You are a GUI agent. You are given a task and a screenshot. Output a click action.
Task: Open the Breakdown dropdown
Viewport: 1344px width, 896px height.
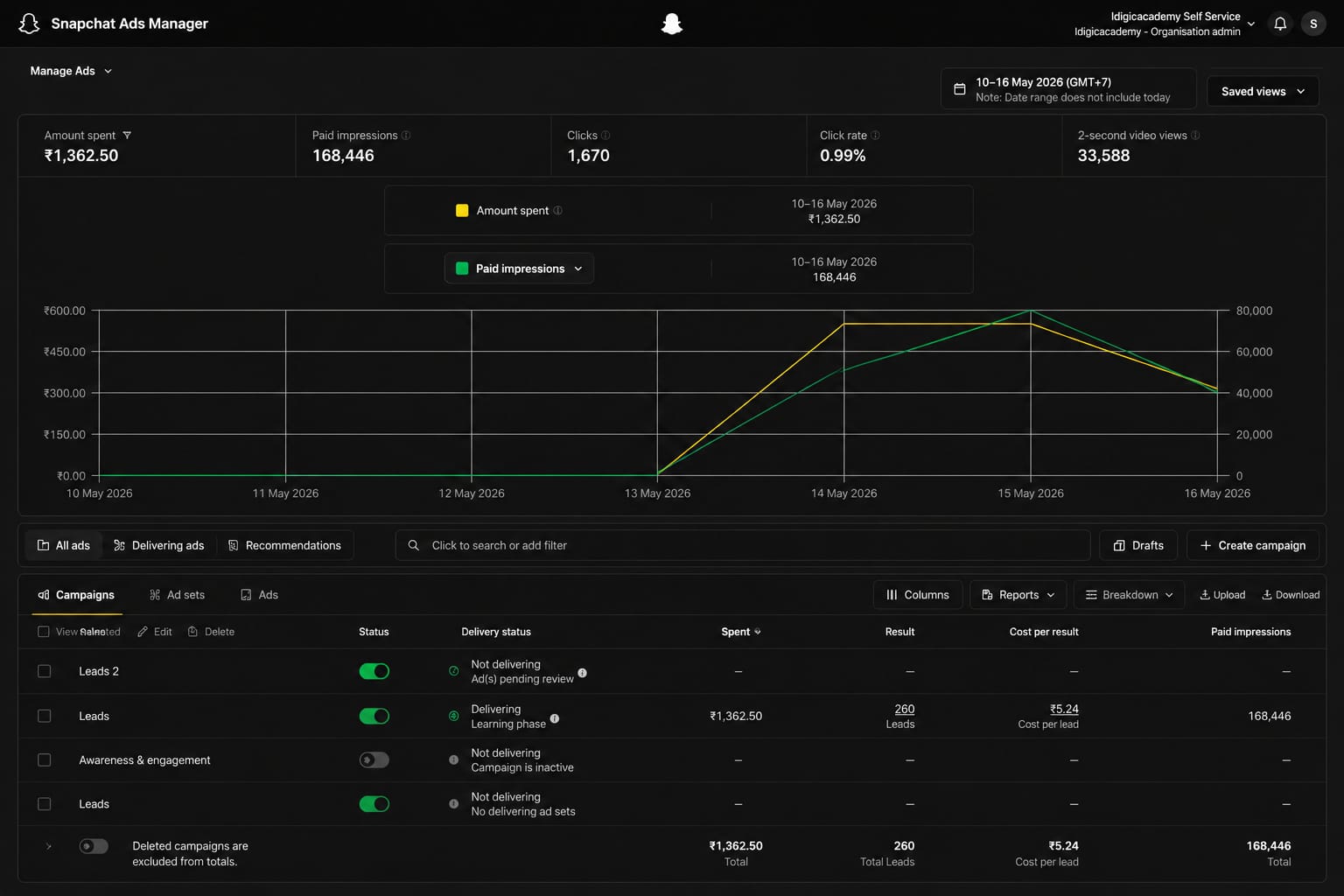(1129, 595)
